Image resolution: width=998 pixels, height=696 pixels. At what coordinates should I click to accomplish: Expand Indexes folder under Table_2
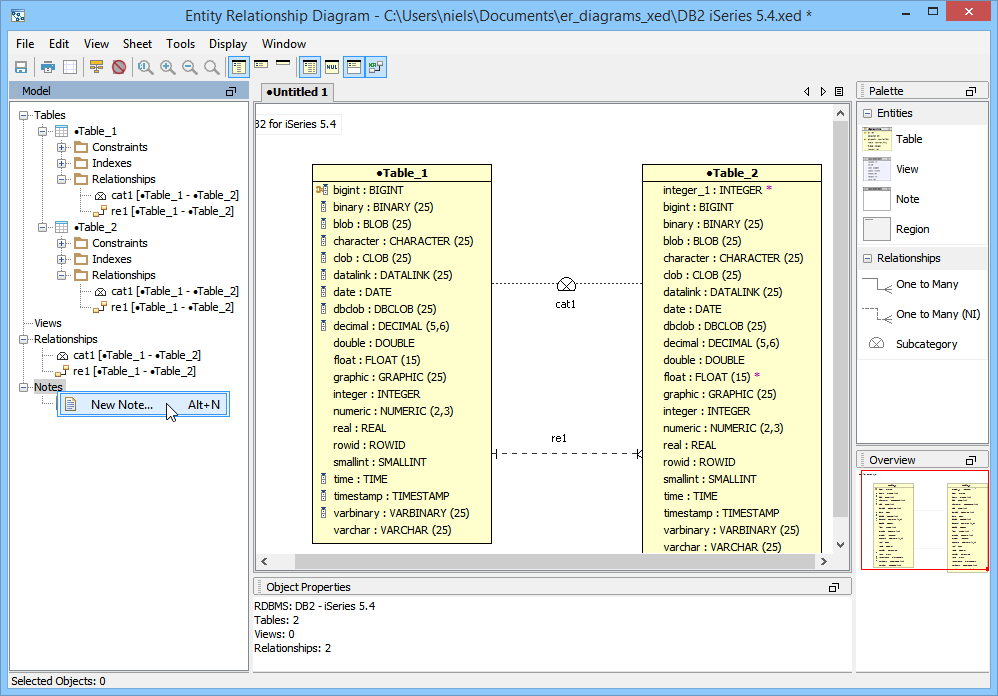pos(62,259)
